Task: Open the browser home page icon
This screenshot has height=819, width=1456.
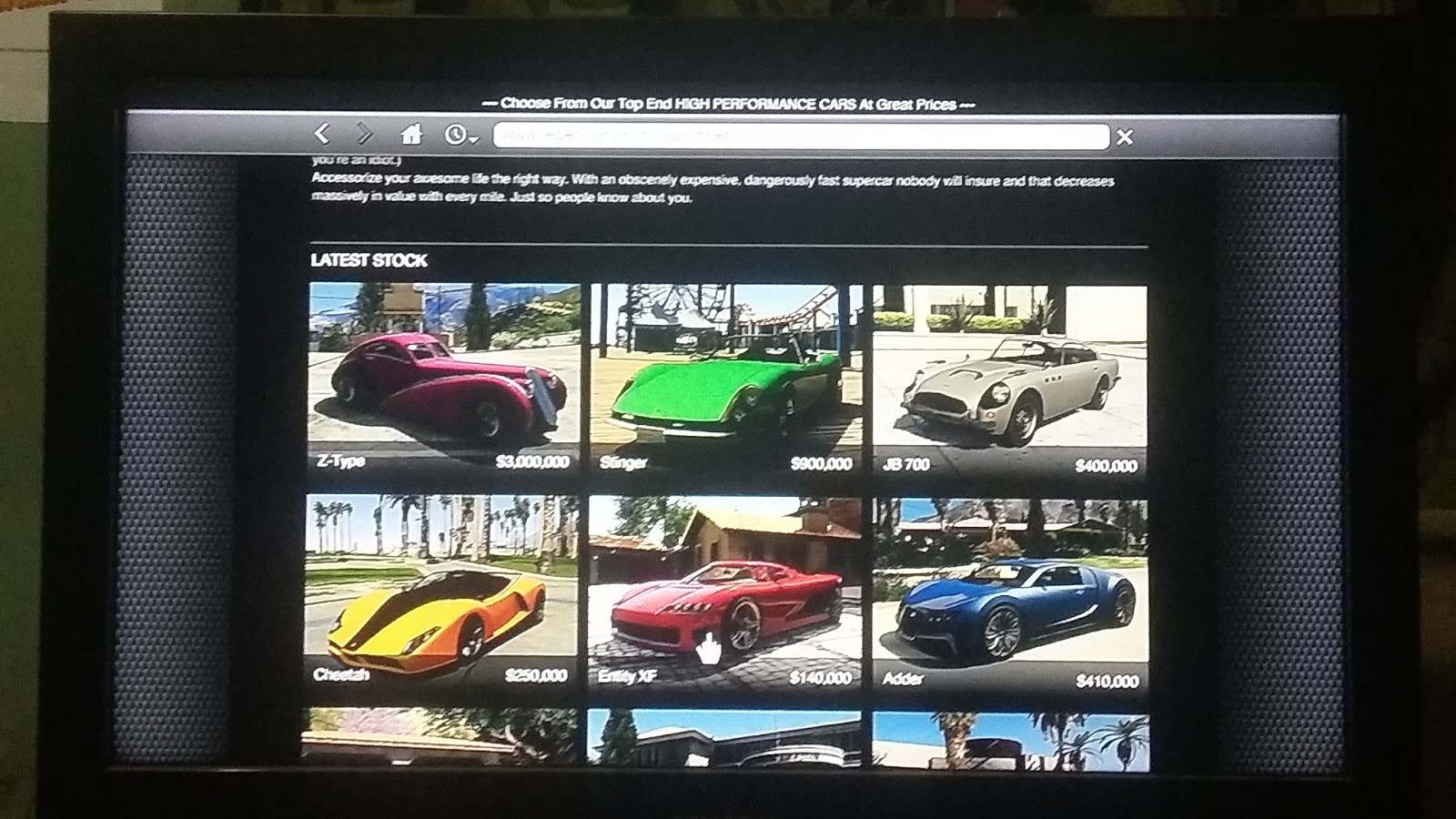Action: 411,135
